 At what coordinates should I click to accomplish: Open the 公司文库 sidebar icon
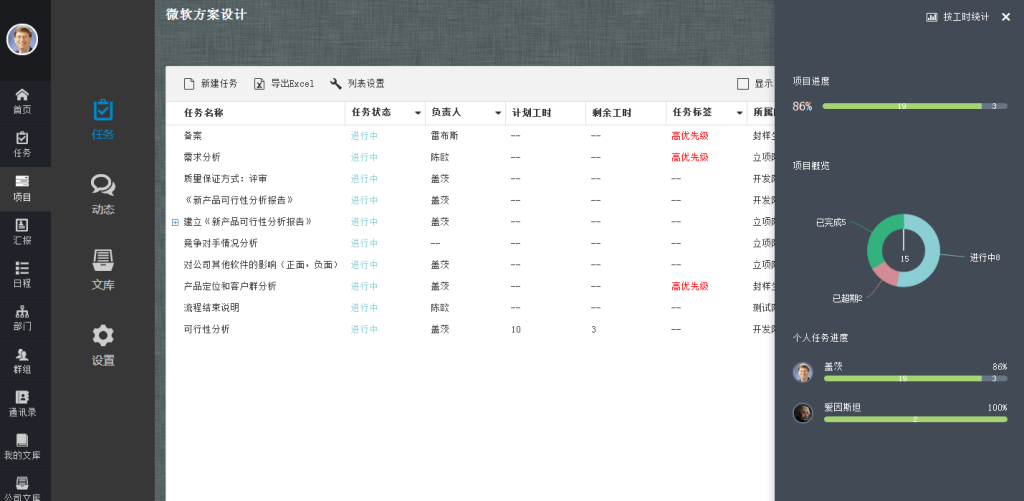(22, 489)
